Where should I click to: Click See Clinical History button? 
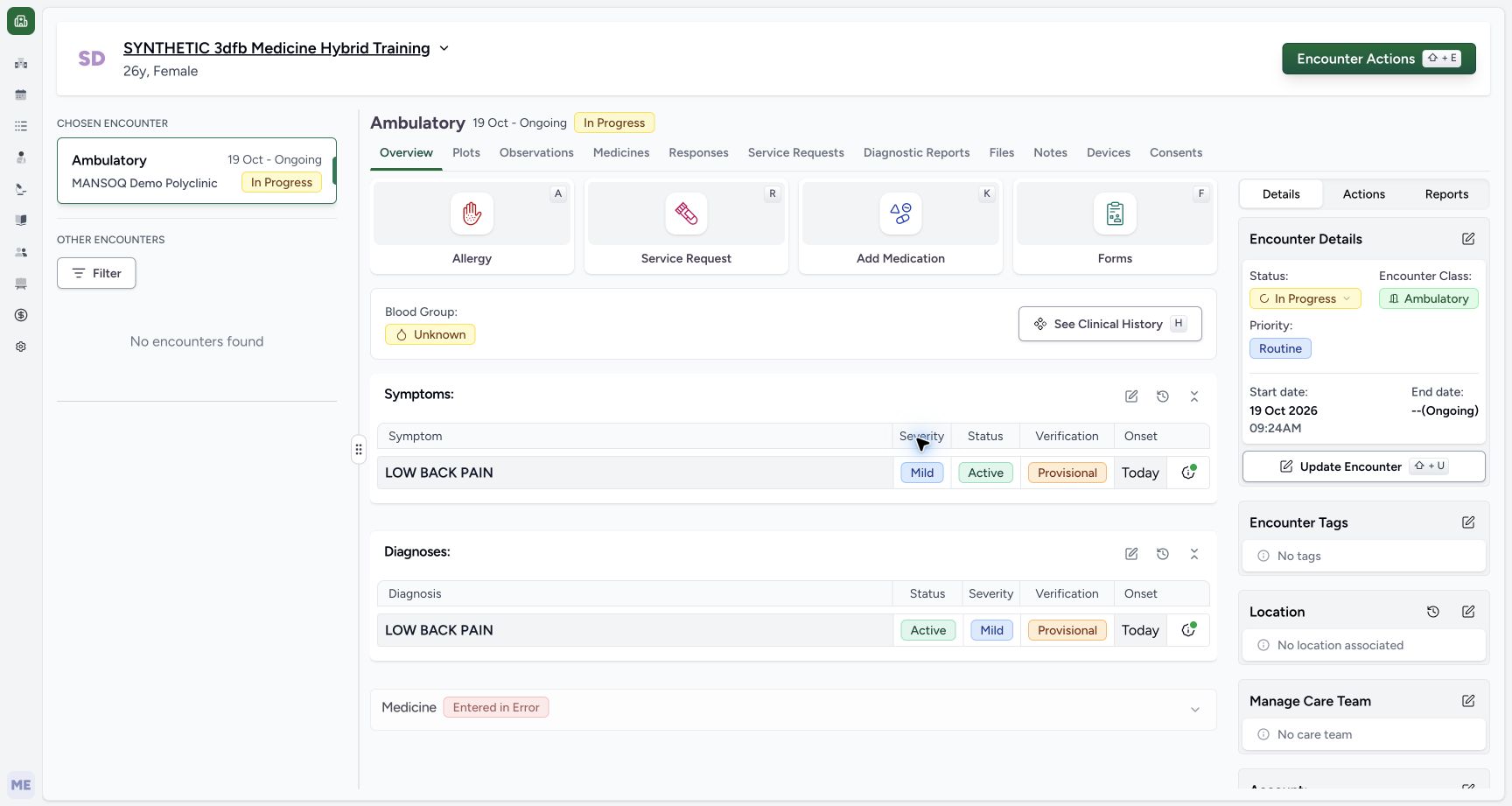[1109, 324]
